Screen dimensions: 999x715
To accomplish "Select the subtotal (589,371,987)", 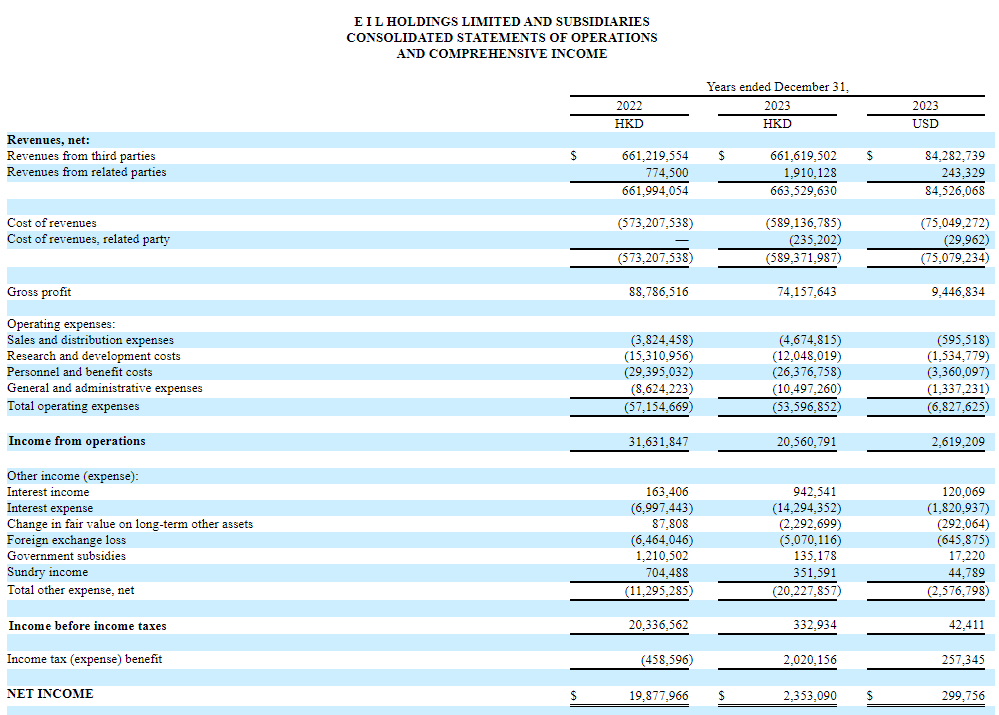I will pyautogui.click(x=803, y=258).
